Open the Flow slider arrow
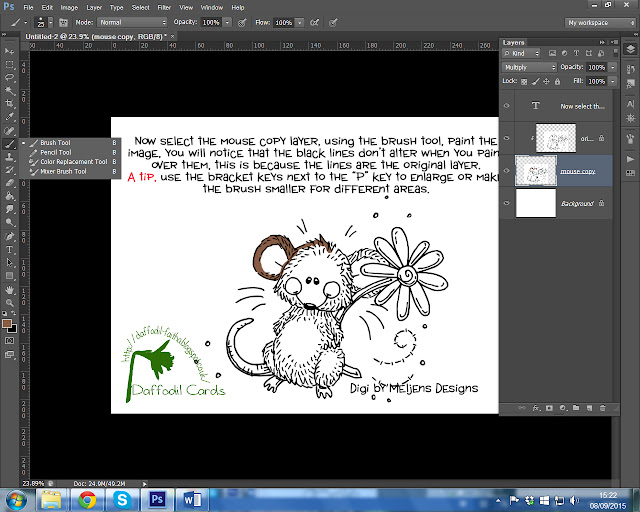The image size is (640, 512). (x=300, y=22)
